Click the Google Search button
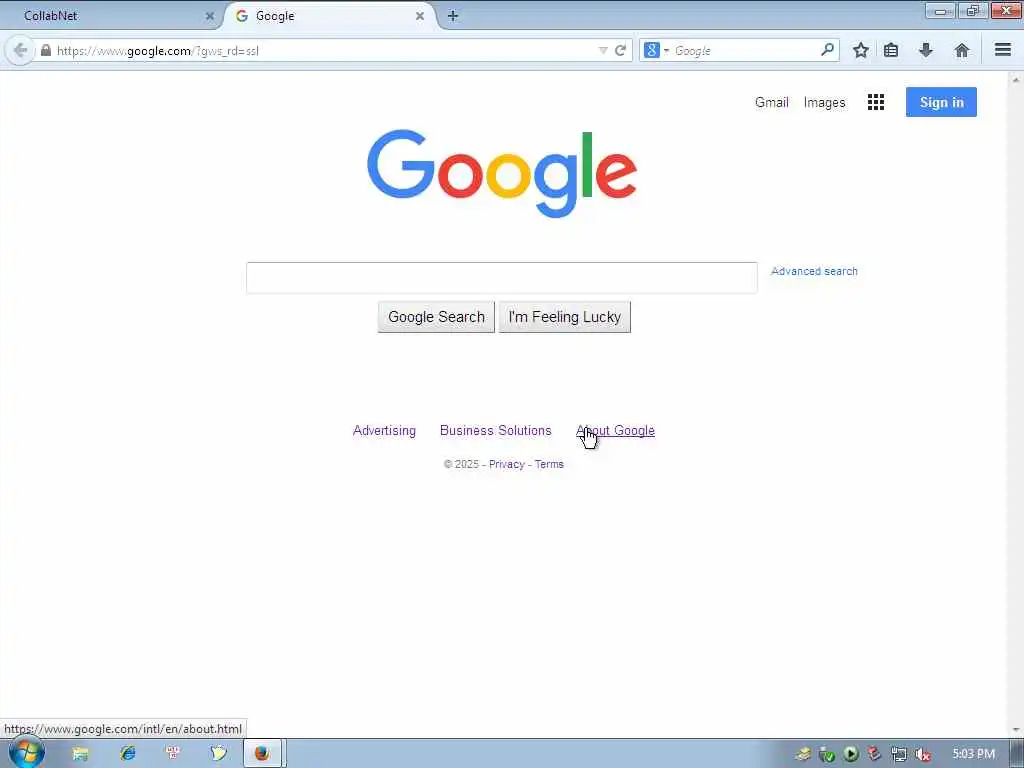 [x=436, y=317]
